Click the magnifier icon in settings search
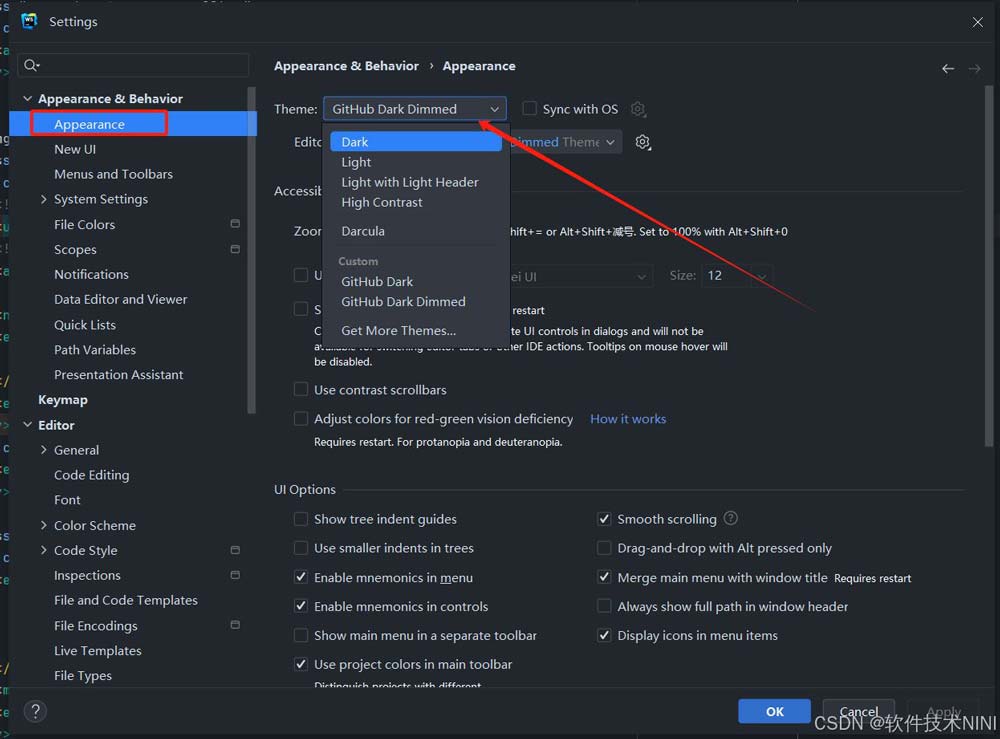1000x739 pixels. (x=32, y=66)
